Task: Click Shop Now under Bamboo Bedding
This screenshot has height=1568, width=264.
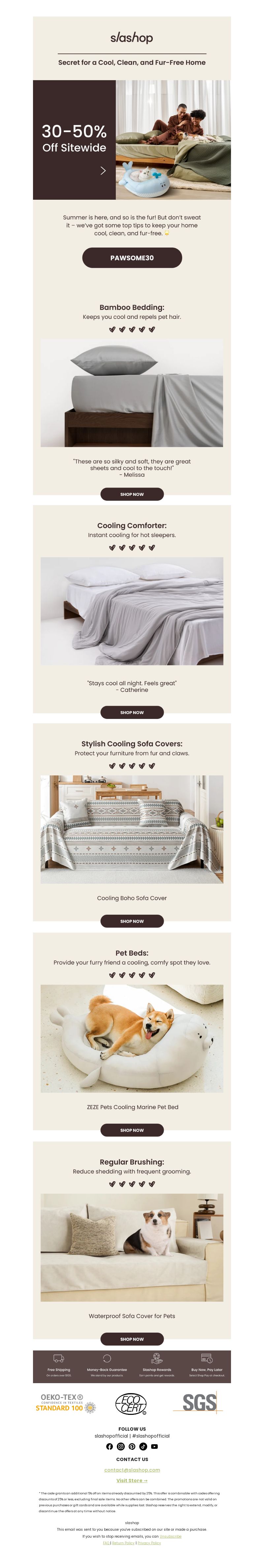Action: tap(132, 494)
